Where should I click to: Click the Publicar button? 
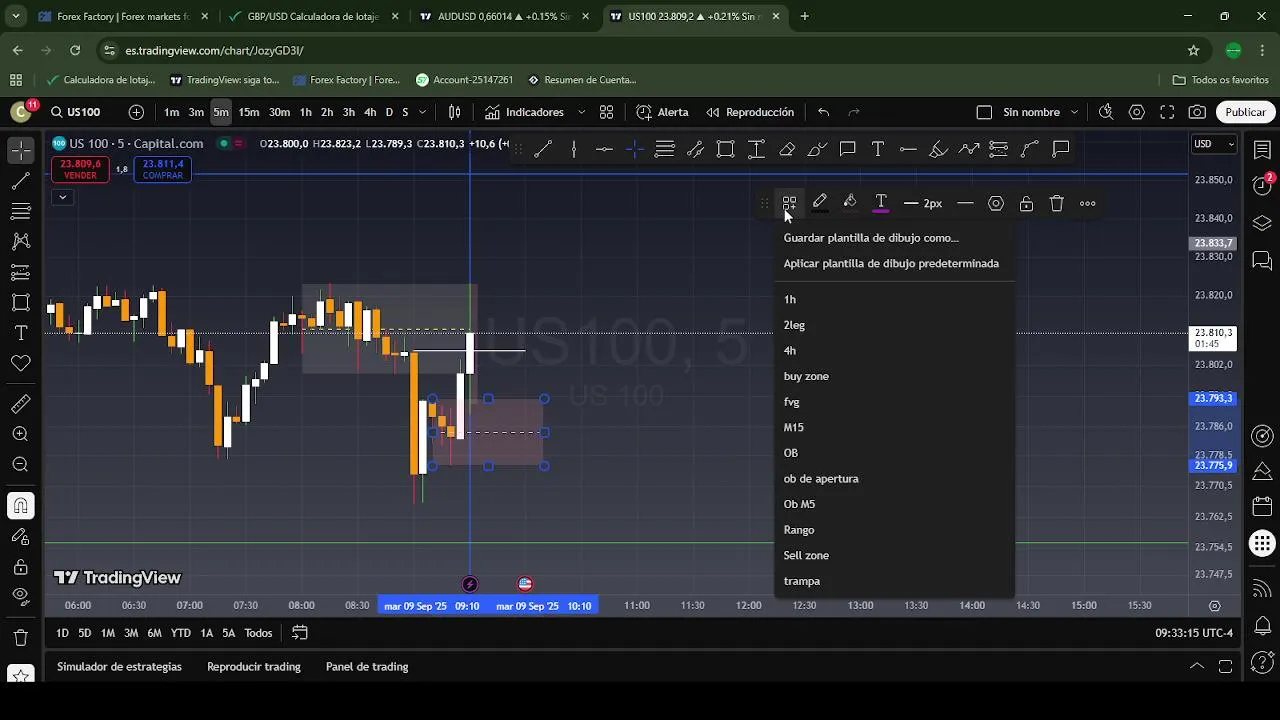click(1245, 112)
